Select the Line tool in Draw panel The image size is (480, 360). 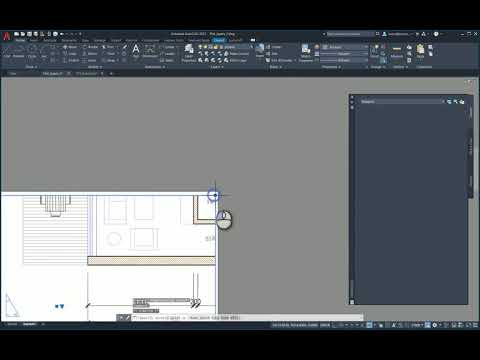[x=7, y=52]
